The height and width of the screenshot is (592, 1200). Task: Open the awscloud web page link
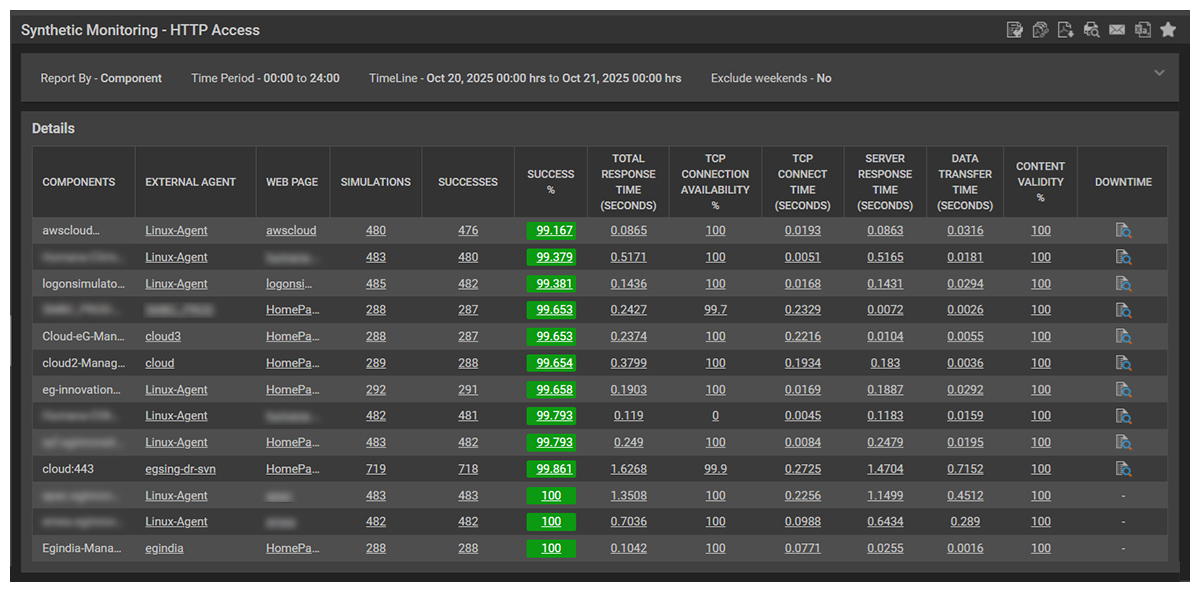(291, 231)
